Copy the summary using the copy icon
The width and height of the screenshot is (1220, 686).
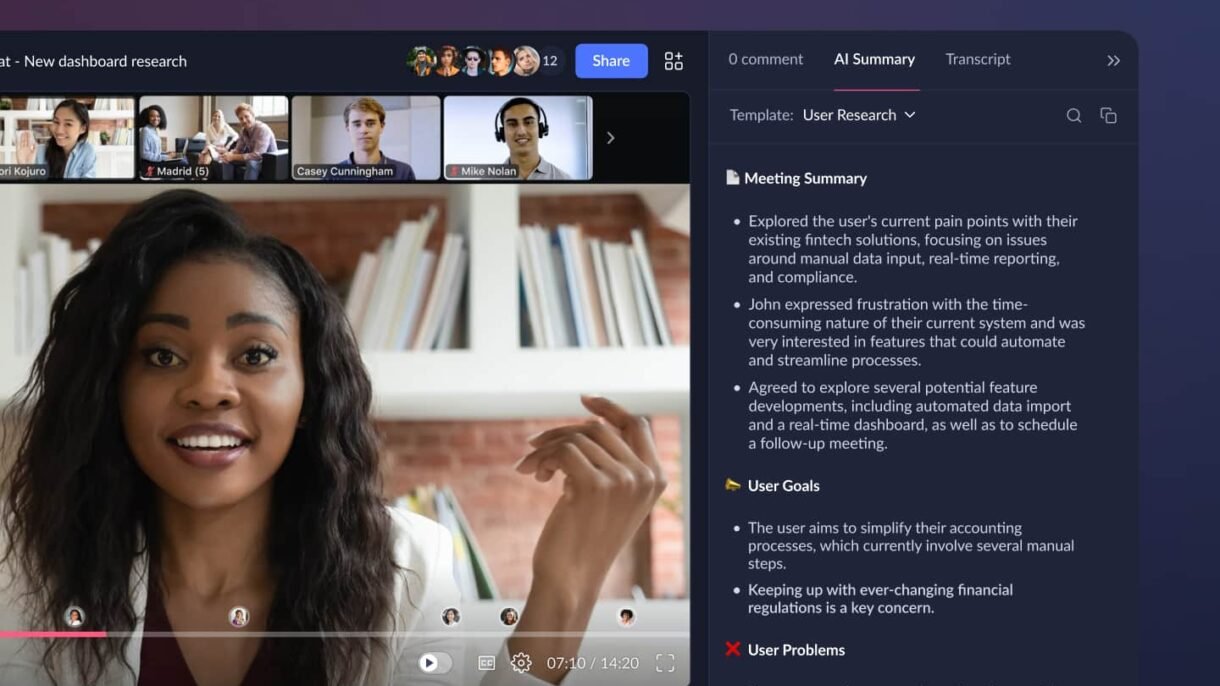[1108, 116]
